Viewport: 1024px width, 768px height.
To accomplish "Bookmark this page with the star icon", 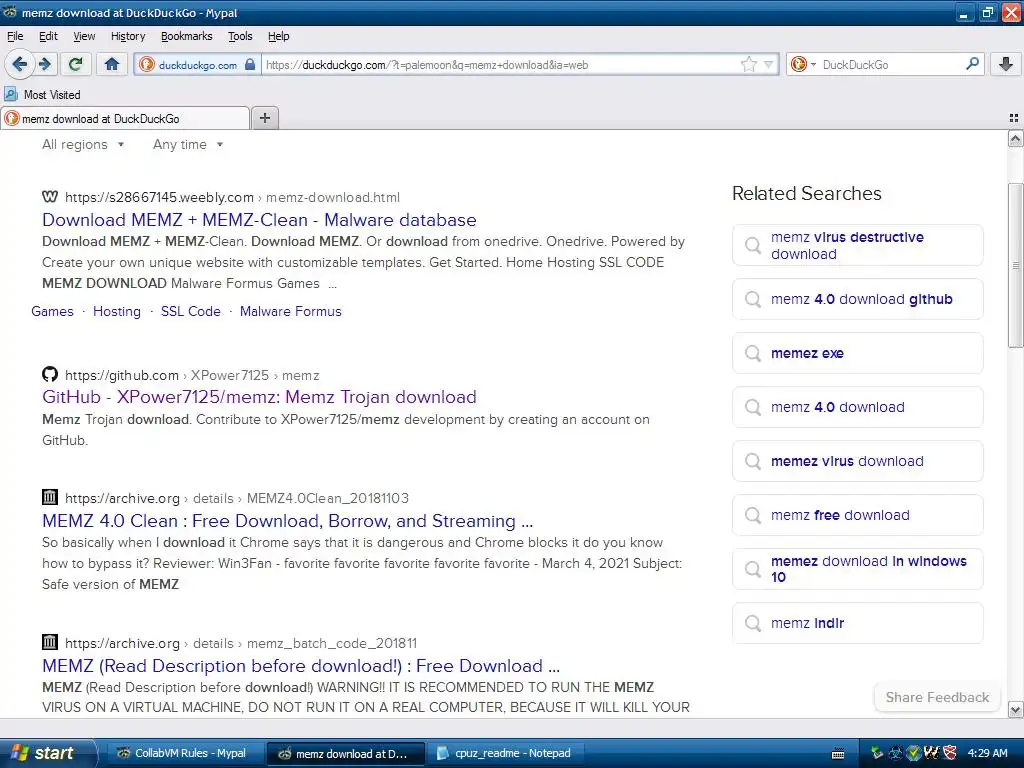I will click(748, 64).
